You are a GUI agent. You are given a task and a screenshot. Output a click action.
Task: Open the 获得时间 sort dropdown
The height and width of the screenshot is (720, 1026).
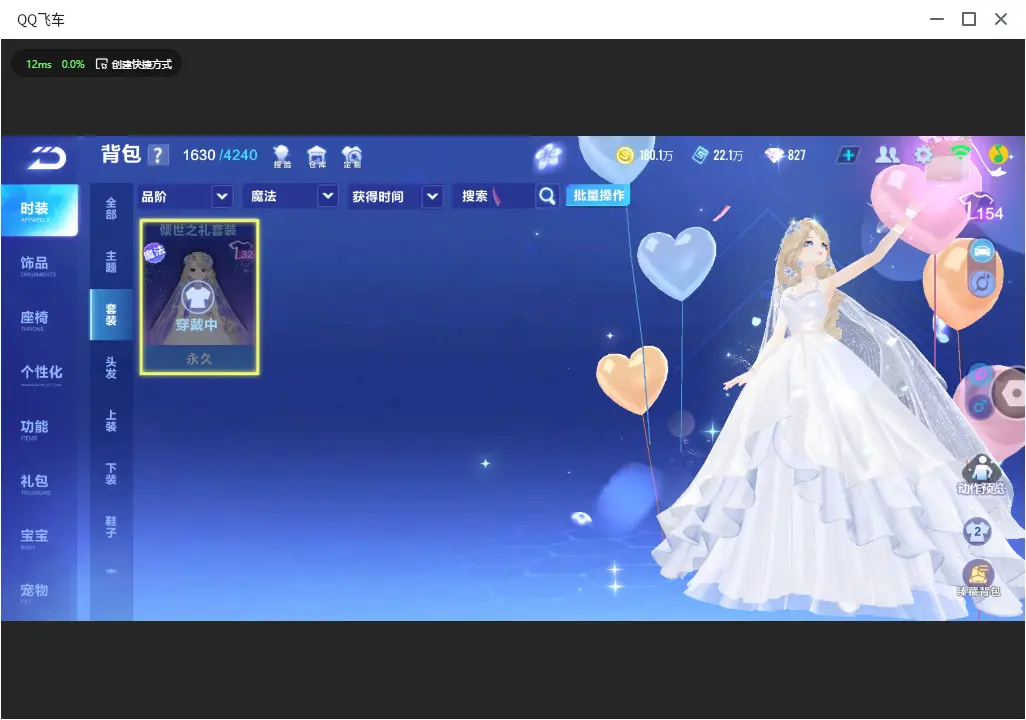point(395,196)
